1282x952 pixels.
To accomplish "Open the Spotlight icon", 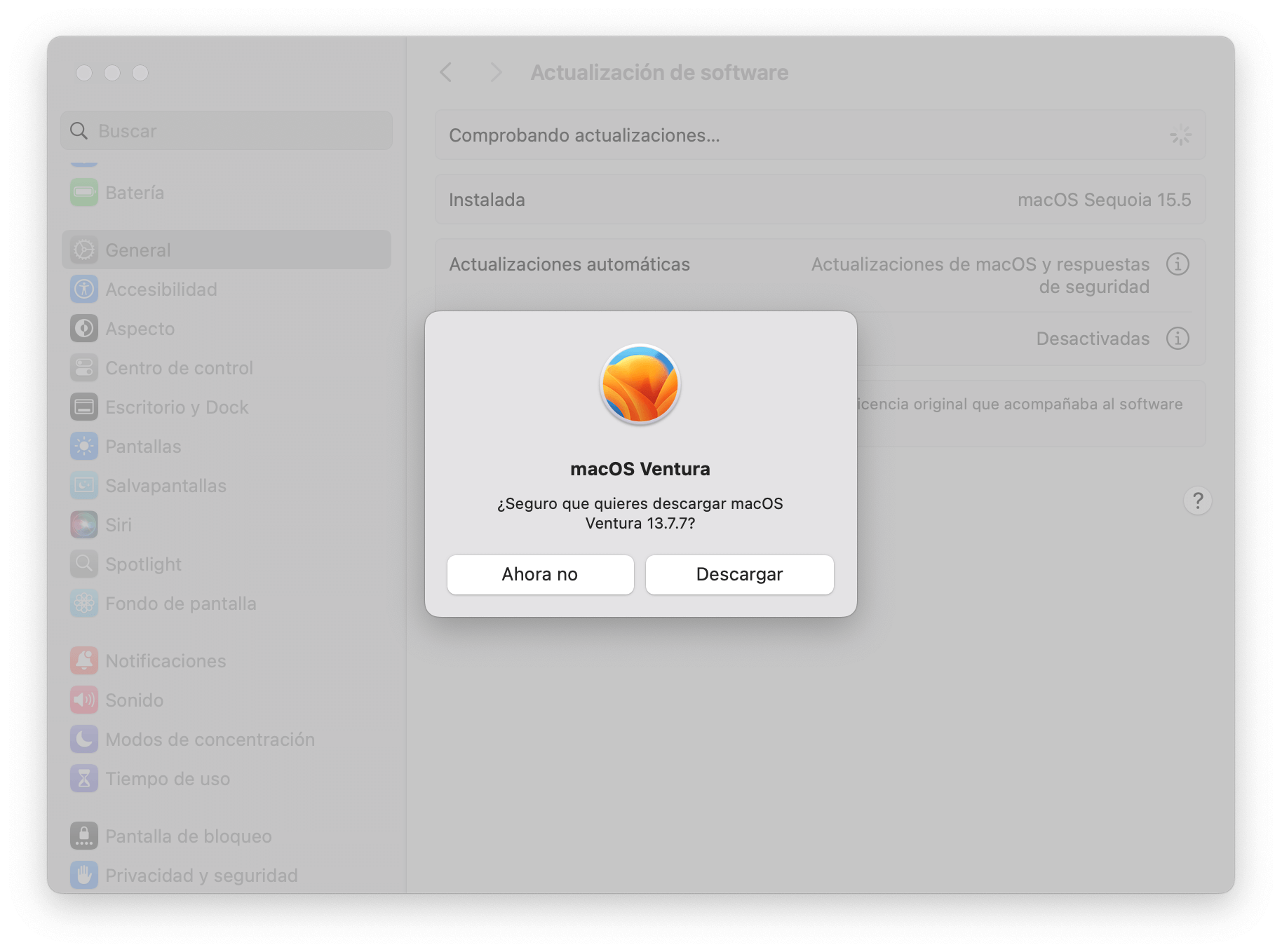I will pyautogui.click(x=84, y=564).
